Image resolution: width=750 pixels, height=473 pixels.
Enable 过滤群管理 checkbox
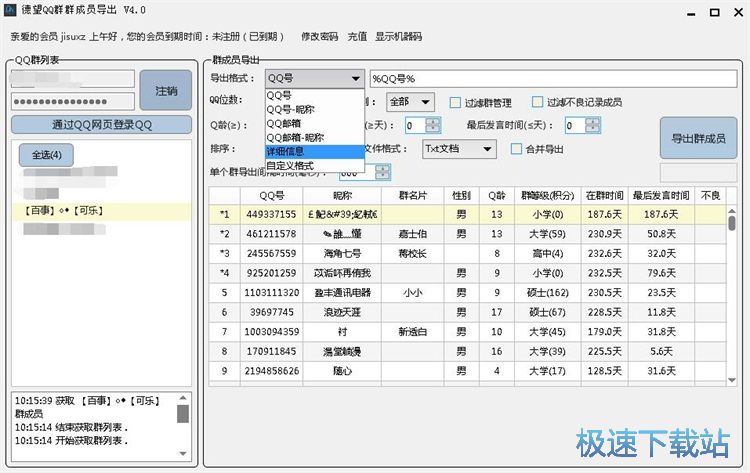click(457, 102)
